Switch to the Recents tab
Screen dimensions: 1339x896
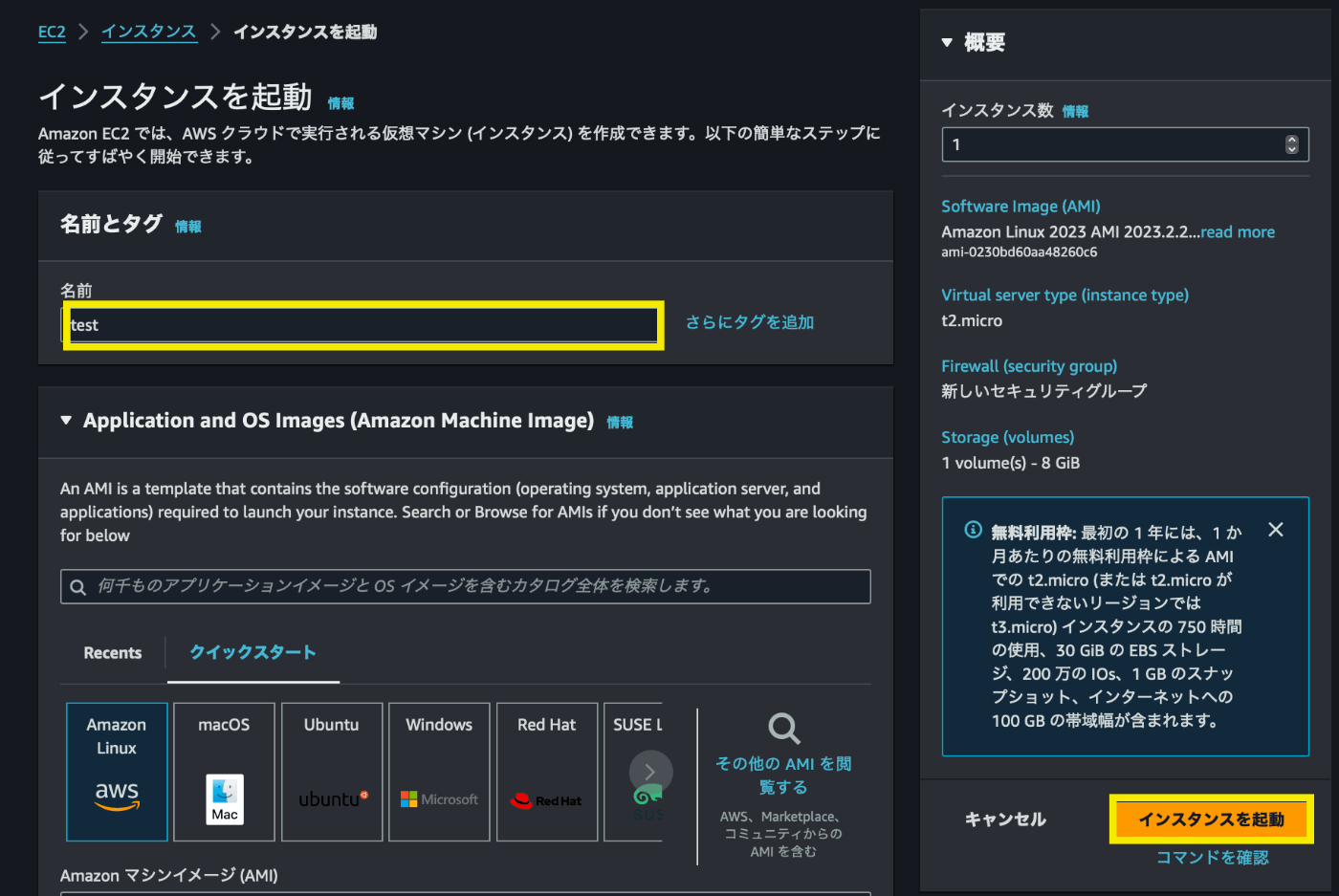point(113,653)
